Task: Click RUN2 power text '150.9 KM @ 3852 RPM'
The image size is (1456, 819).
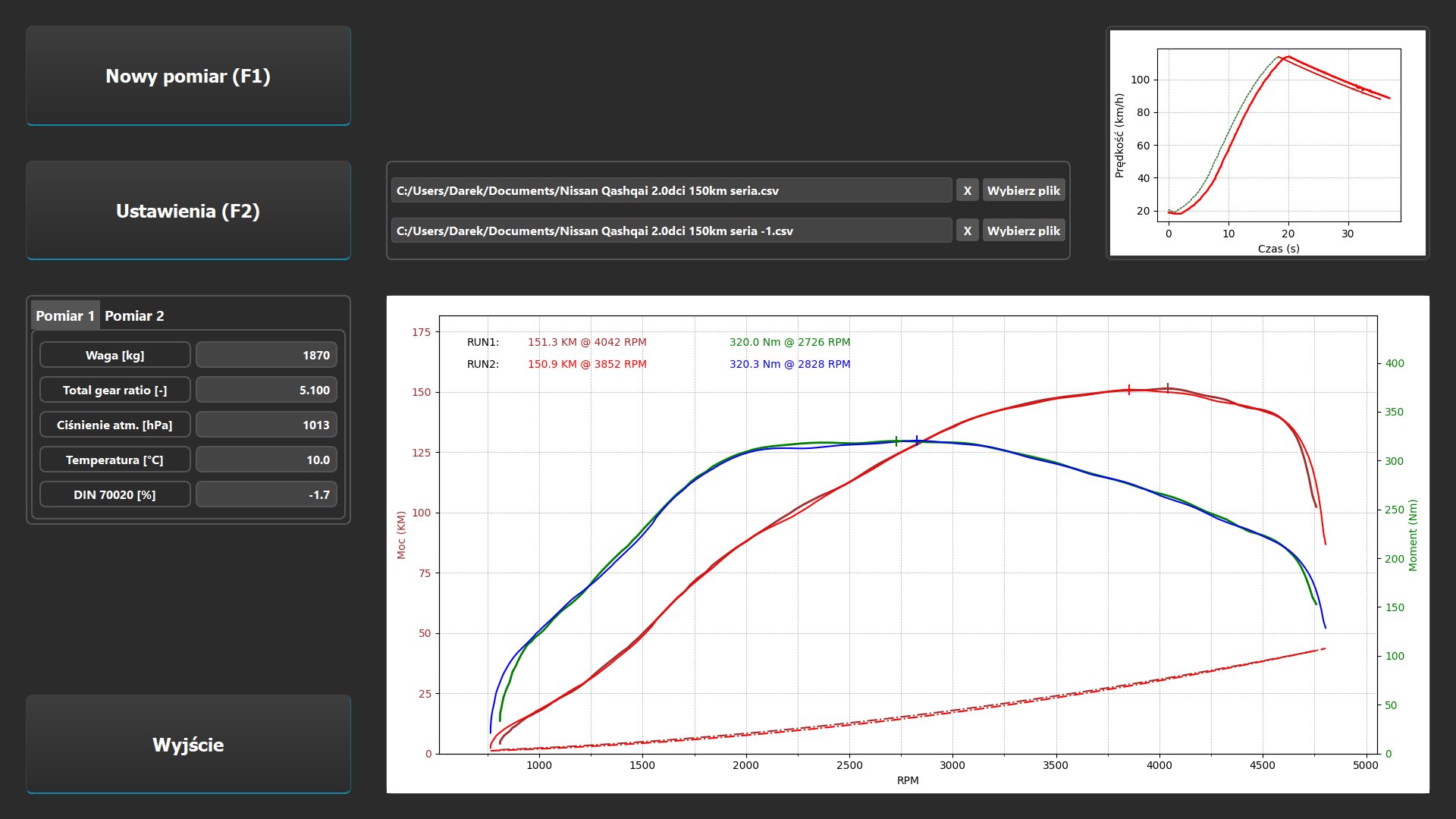Action: click(x=587, y=364)
